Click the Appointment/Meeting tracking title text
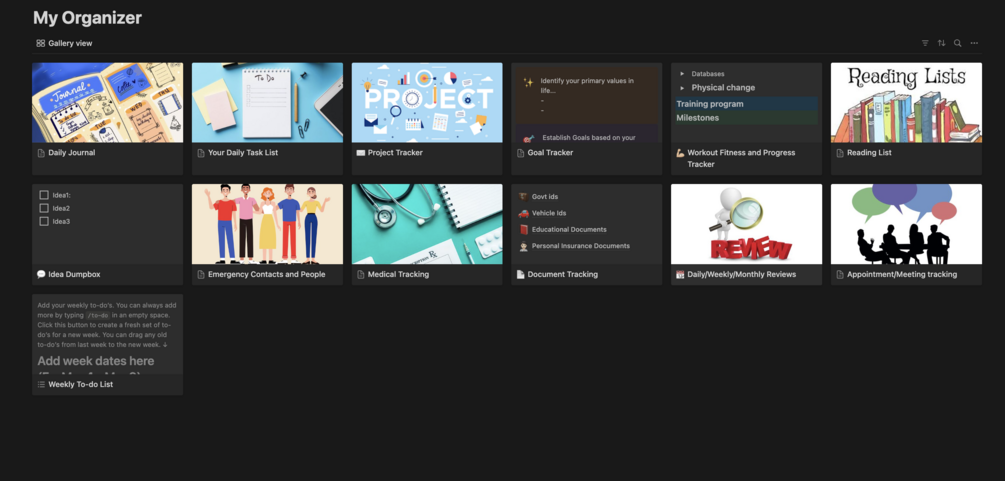The width and height of the screenshot is (1005, 481). click(902, 274)
